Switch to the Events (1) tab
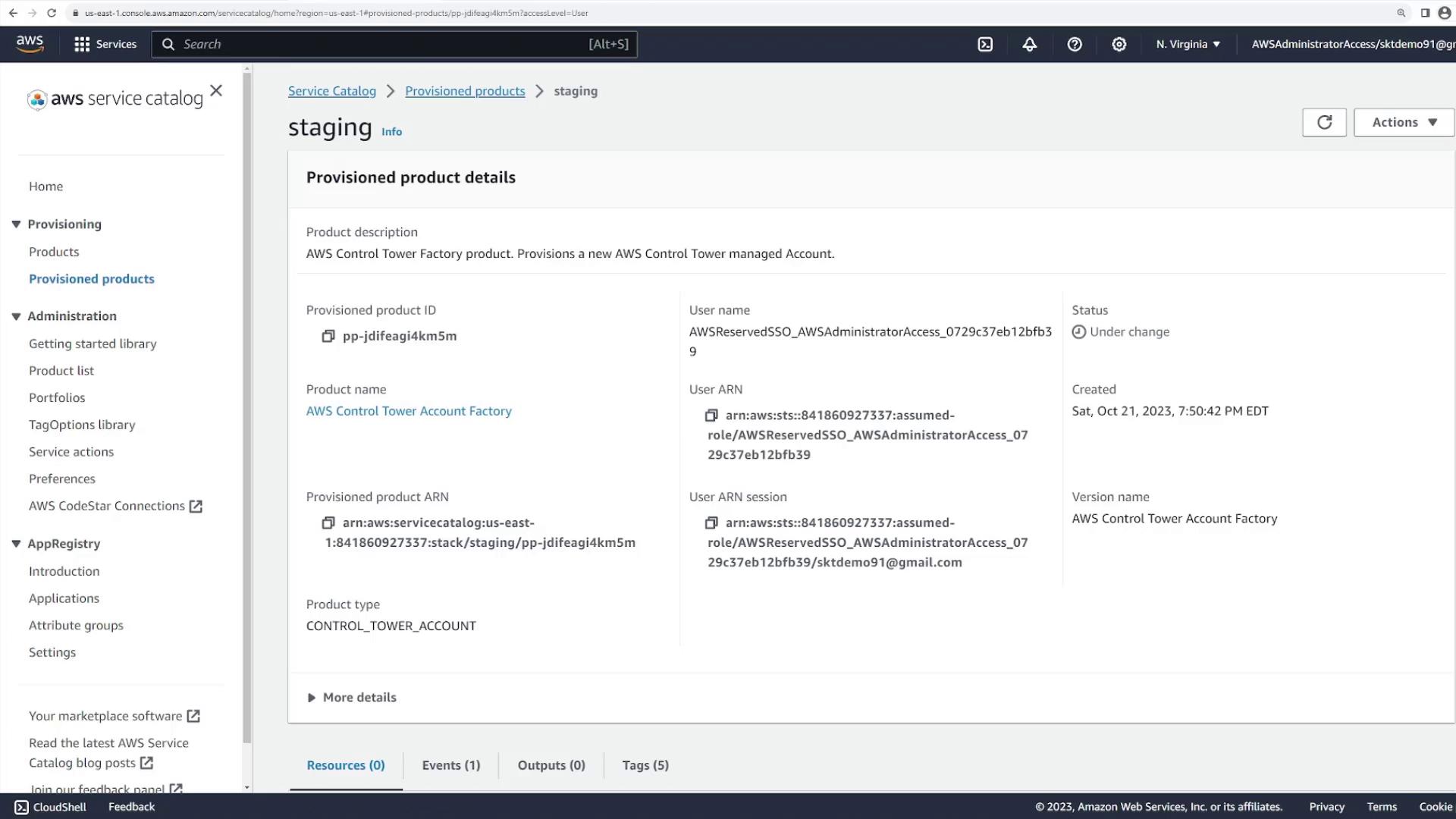The width and height of the screenshot is (1456, 819). (450, 765)
